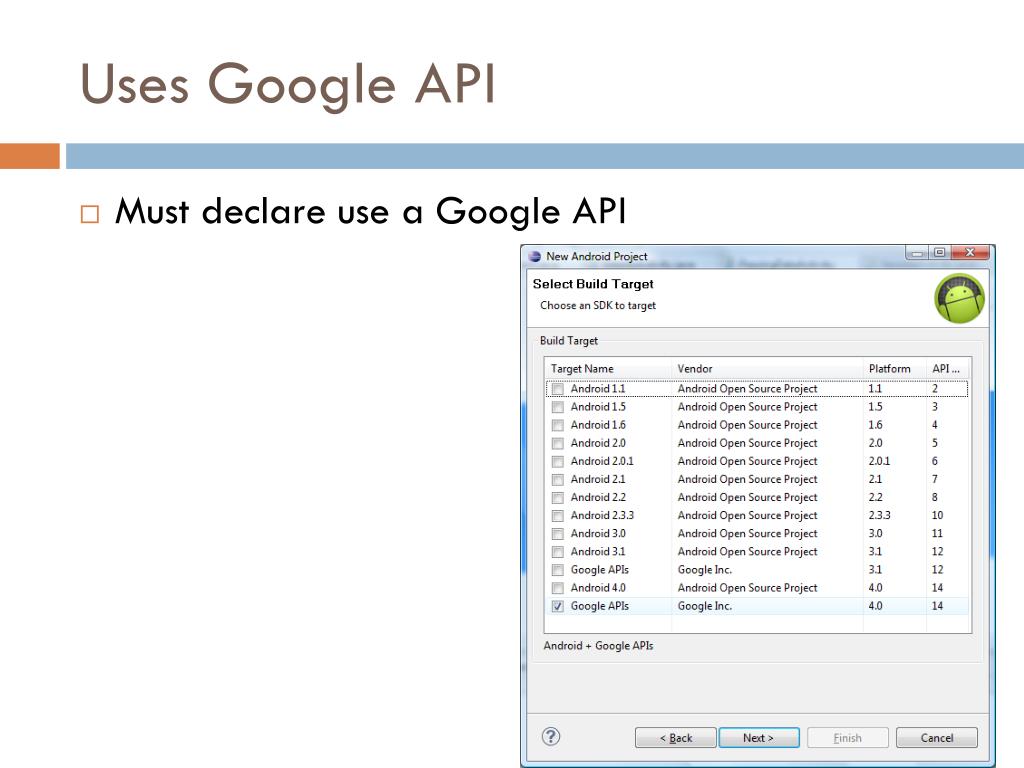The height and width of the screenshot is (768, 1024).
Task: Check the Android 2.0.1 checkbox
Action: tap(558, 462)
